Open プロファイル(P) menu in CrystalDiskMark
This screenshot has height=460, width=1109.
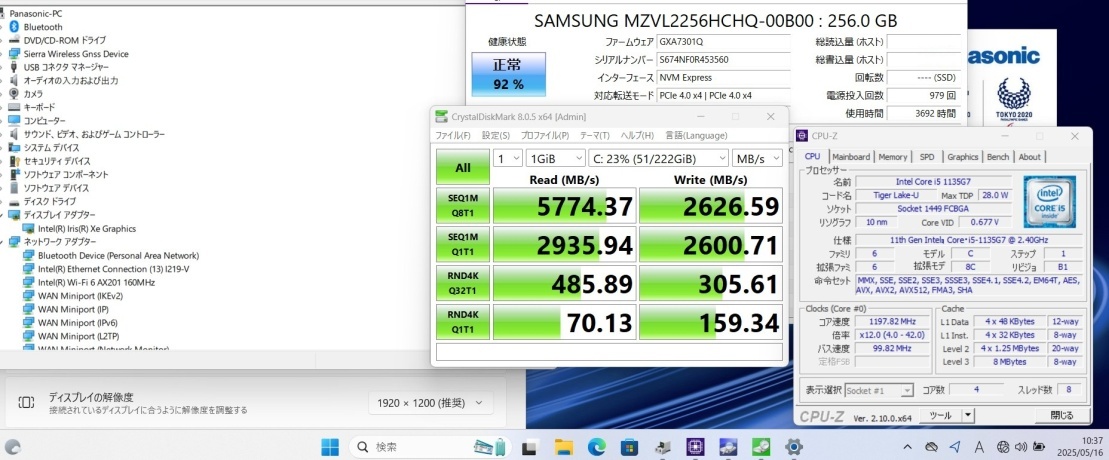(545, 136)
